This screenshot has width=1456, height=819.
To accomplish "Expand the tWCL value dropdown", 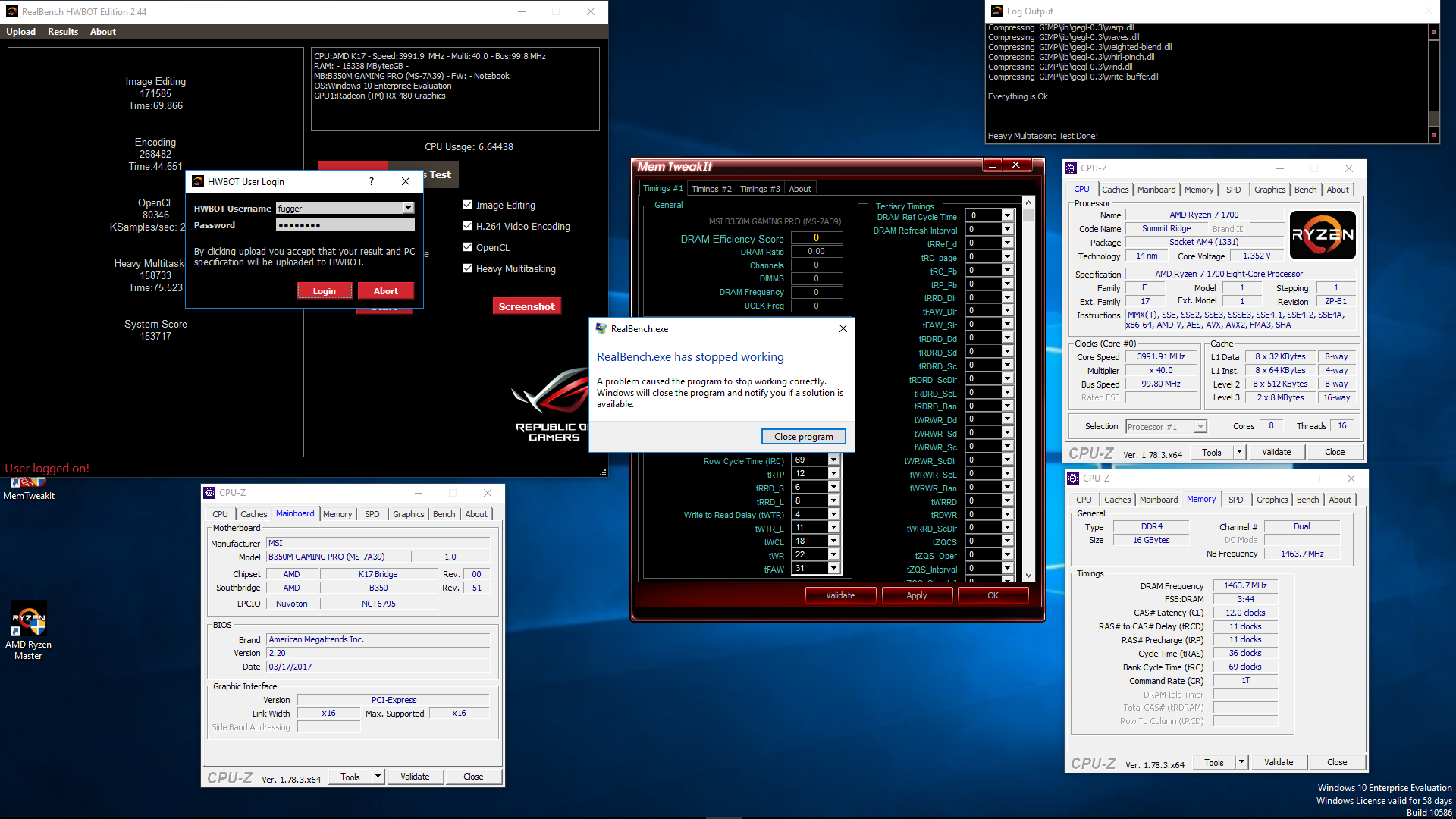I will coord(833,541).
